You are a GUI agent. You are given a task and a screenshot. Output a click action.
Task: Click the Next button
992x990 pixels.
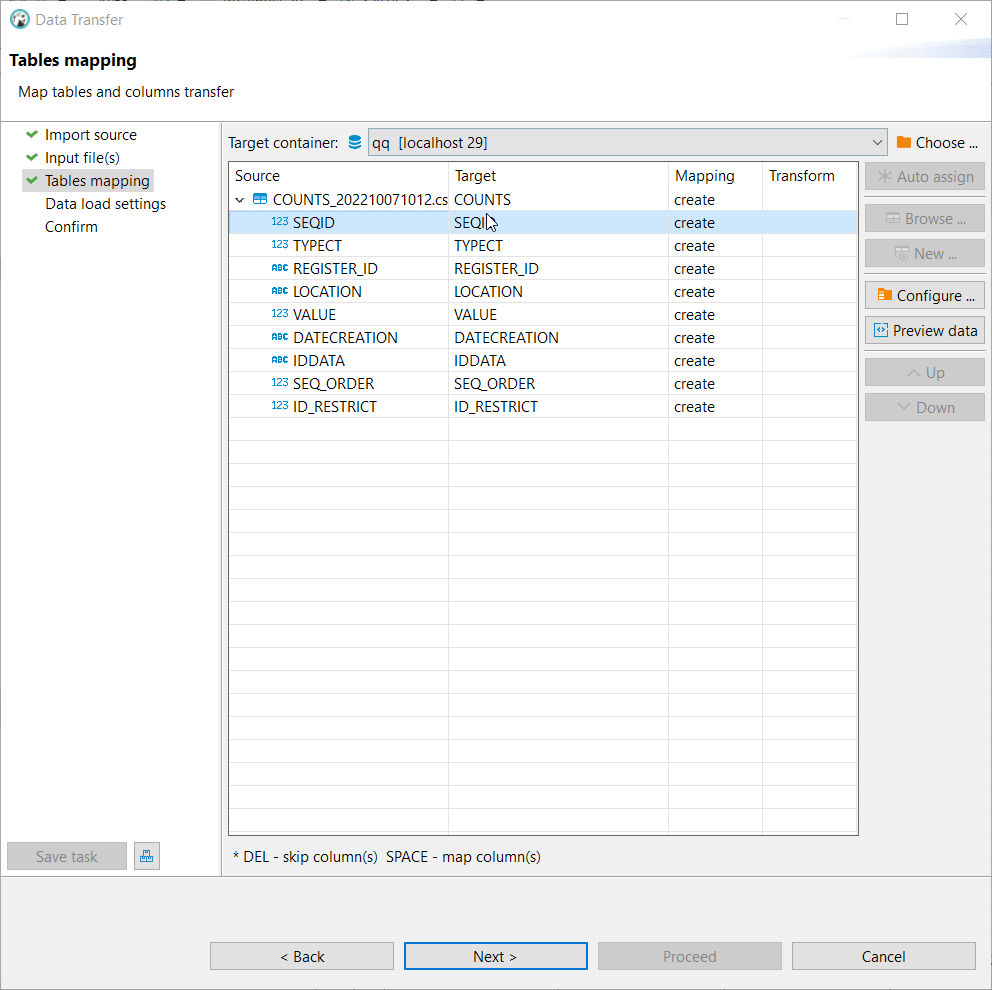(495, 955)
